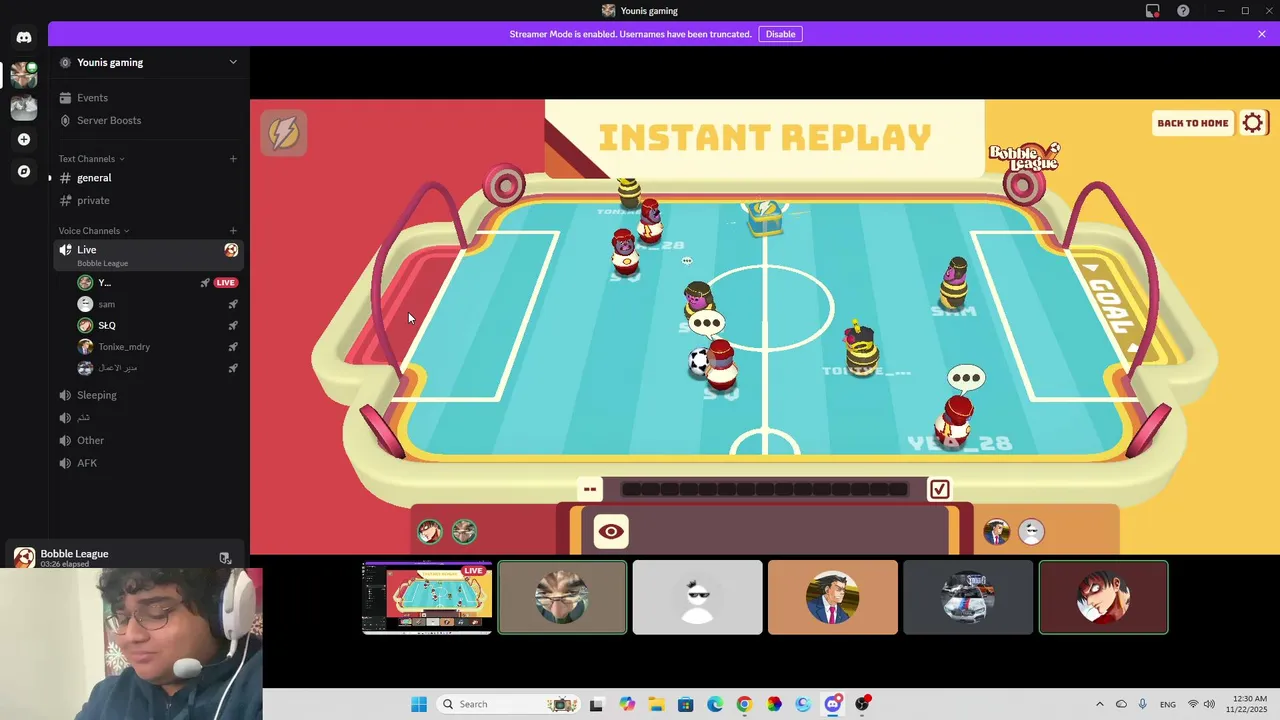Click first left-team player avatar below field

(x=430, y=532)
